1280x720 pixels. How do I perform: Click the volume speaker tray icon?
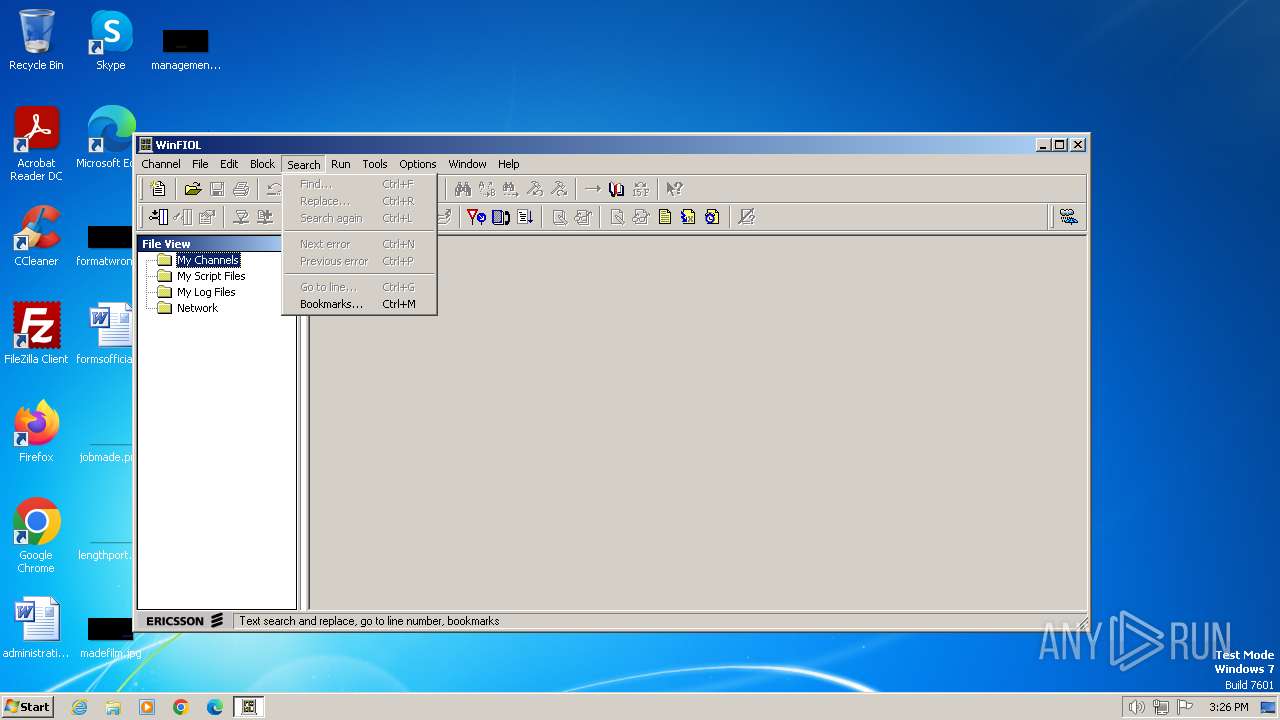(1136, 707)
